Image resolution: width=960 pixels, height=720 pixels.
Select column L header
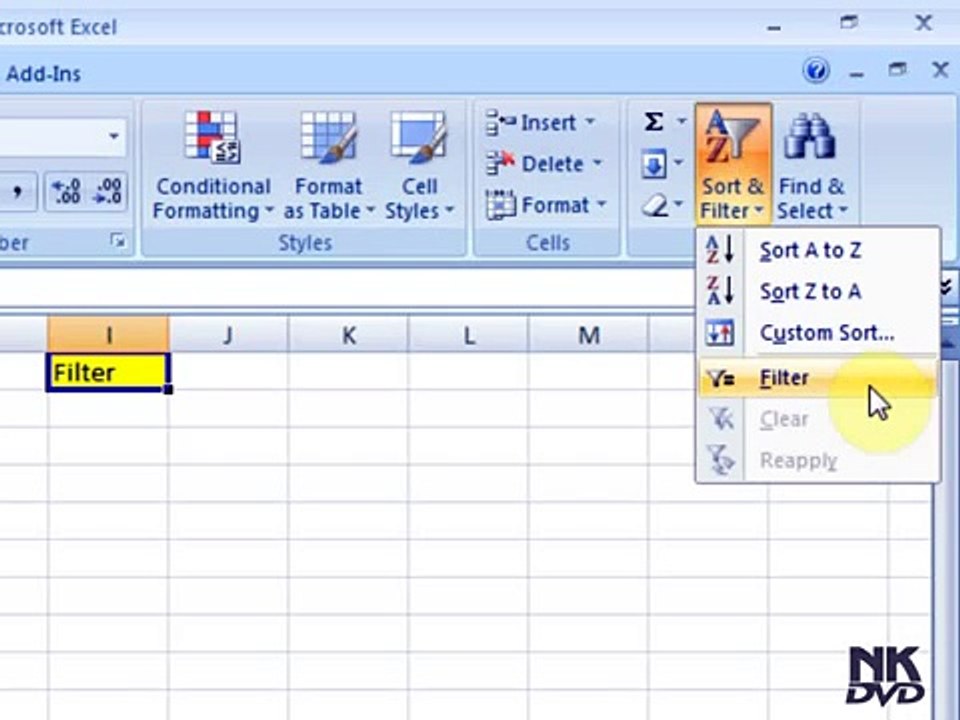pyautogui.click(x=468, y=334)
